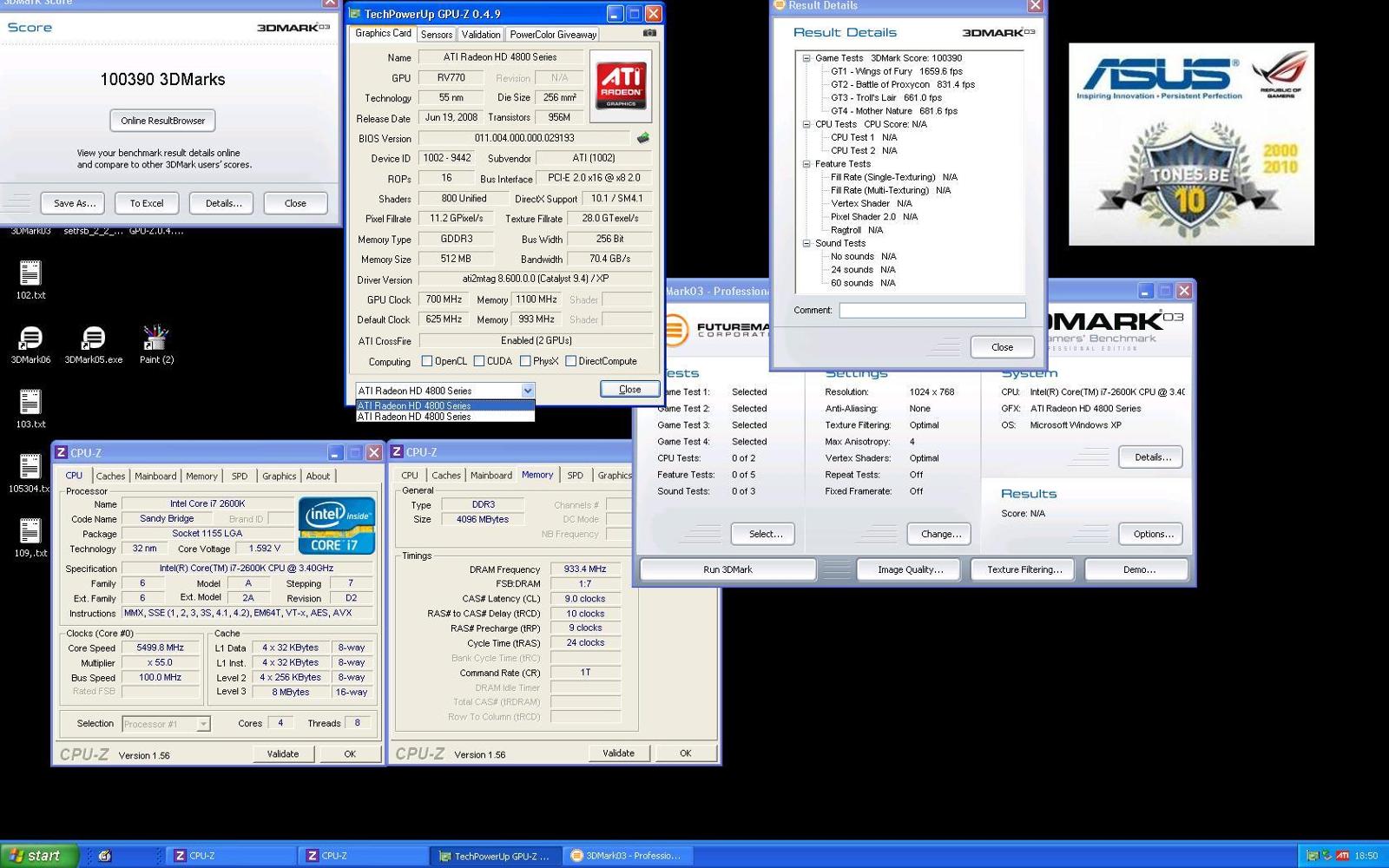1389x868 pixels.
Task: Click the Texture Filtering... button
Action: click(x=1024, y=569)
